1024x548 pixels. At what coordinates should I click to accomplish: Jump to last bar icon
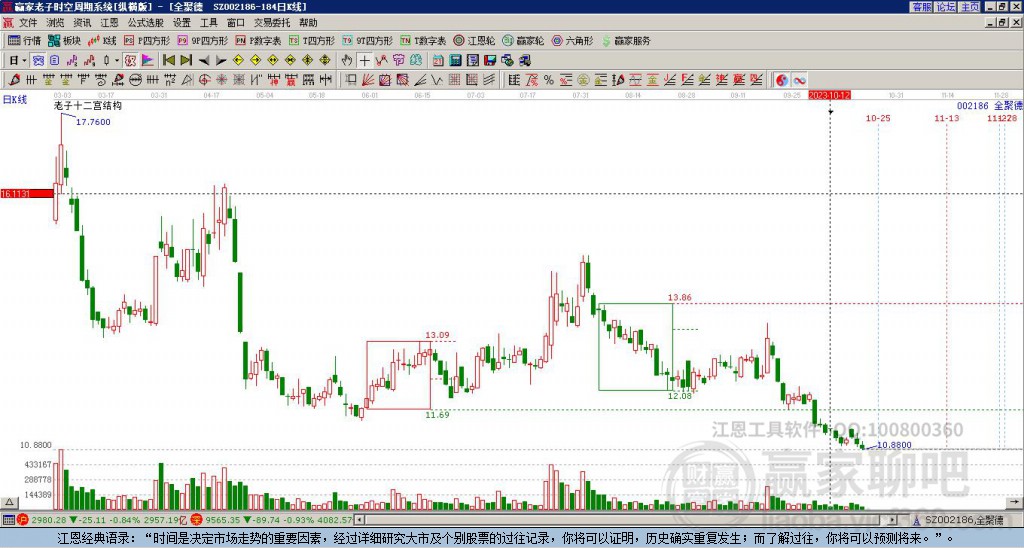[185, 60]
